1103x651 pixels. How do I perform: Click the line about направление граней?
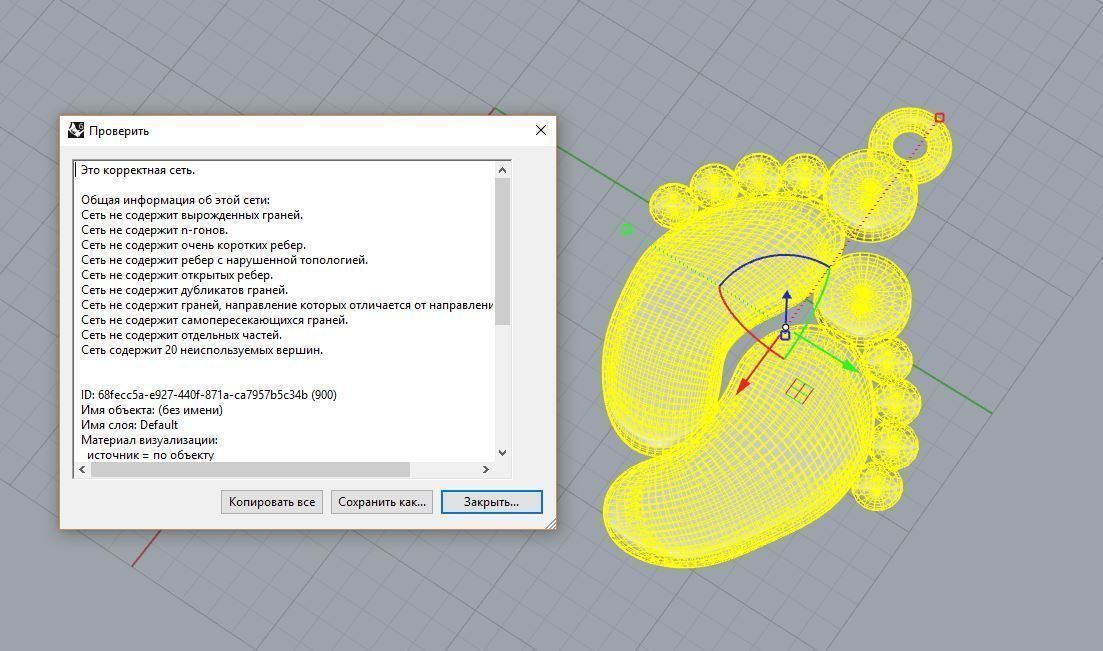coord(287,305)
